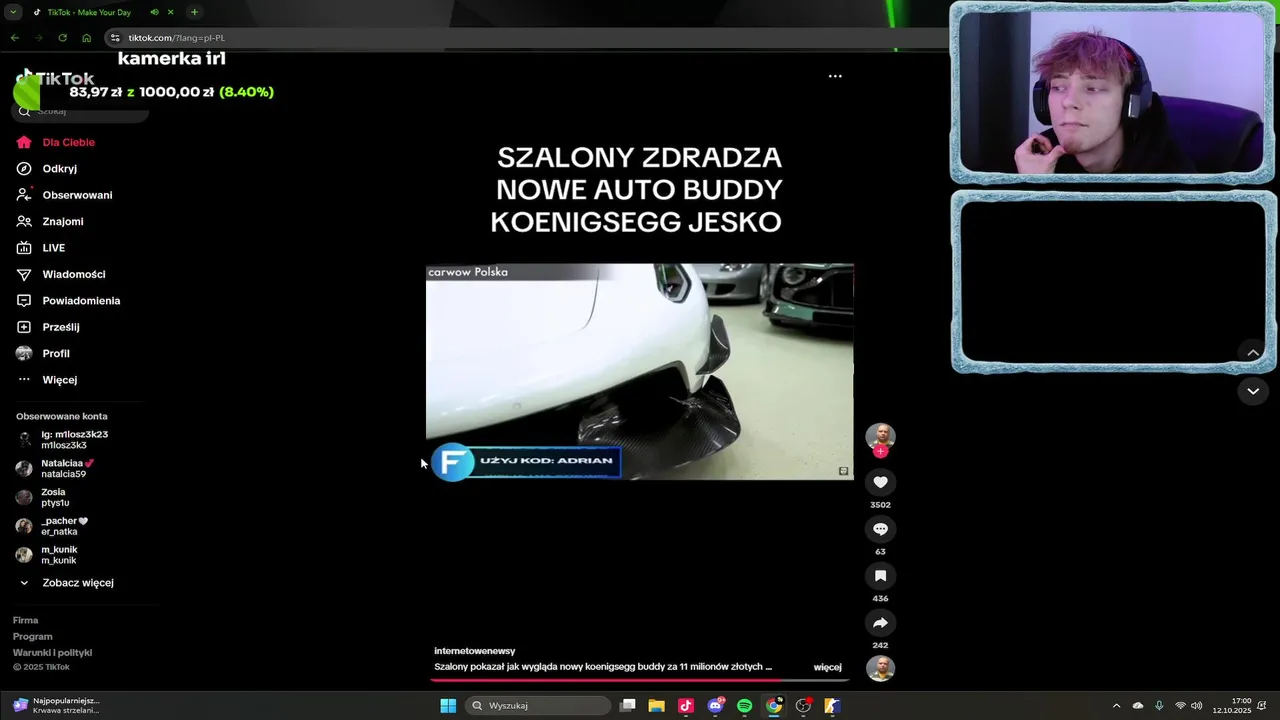Open Spotify from the taskbar
The image size is (1280, 720).
(x=745, y=706)
